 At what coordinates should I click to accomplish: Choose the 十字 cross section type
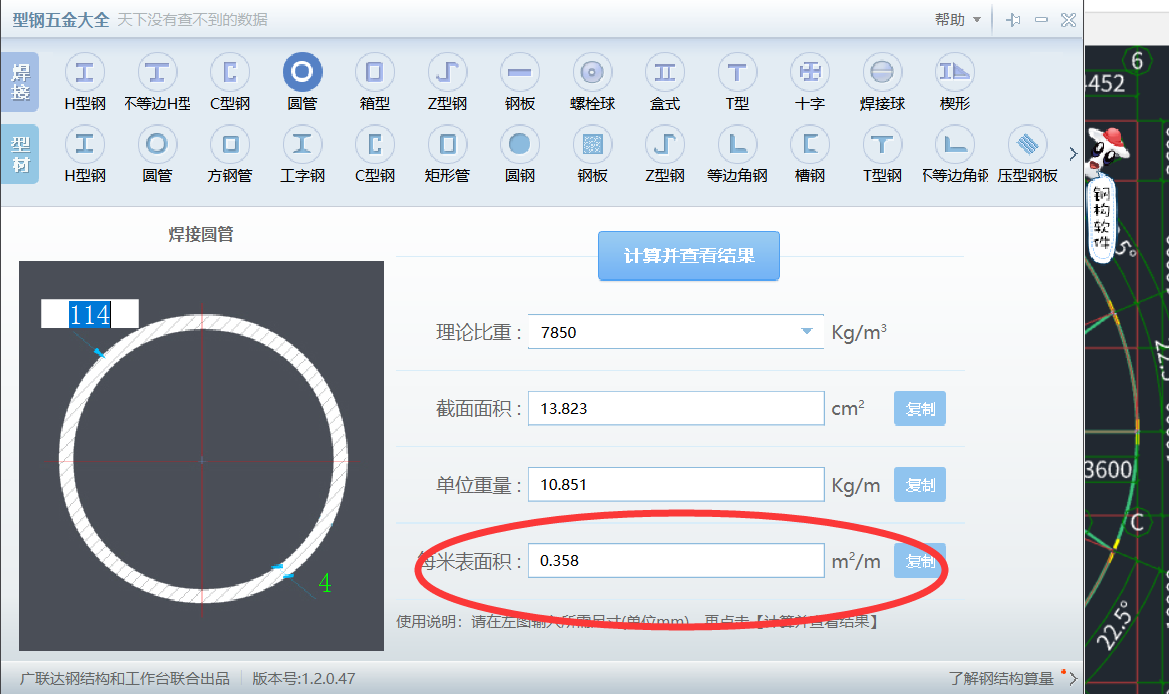pos(809,72)
